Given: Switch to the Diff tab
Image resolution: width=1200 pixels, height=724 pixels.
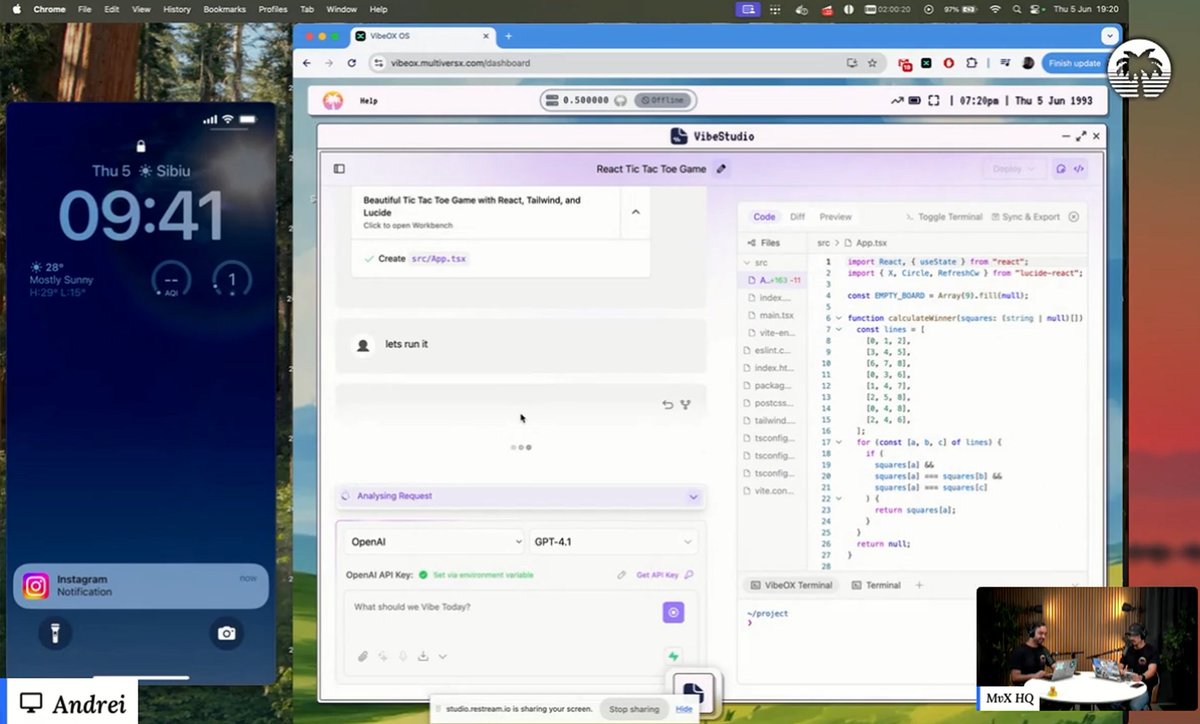Looking at the screenshot, I should point(797,216).
